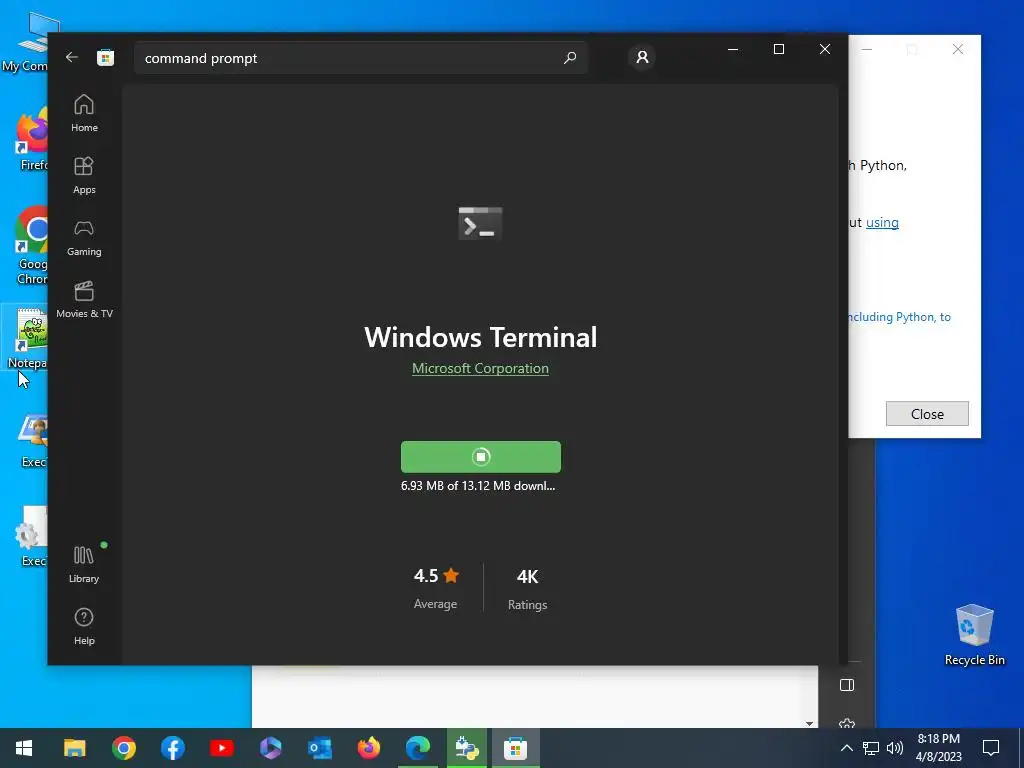Click the 'ncluding Python, to' link
Image resolution: width=1024 pixels, height=768 pixels.
pos(899,317)
